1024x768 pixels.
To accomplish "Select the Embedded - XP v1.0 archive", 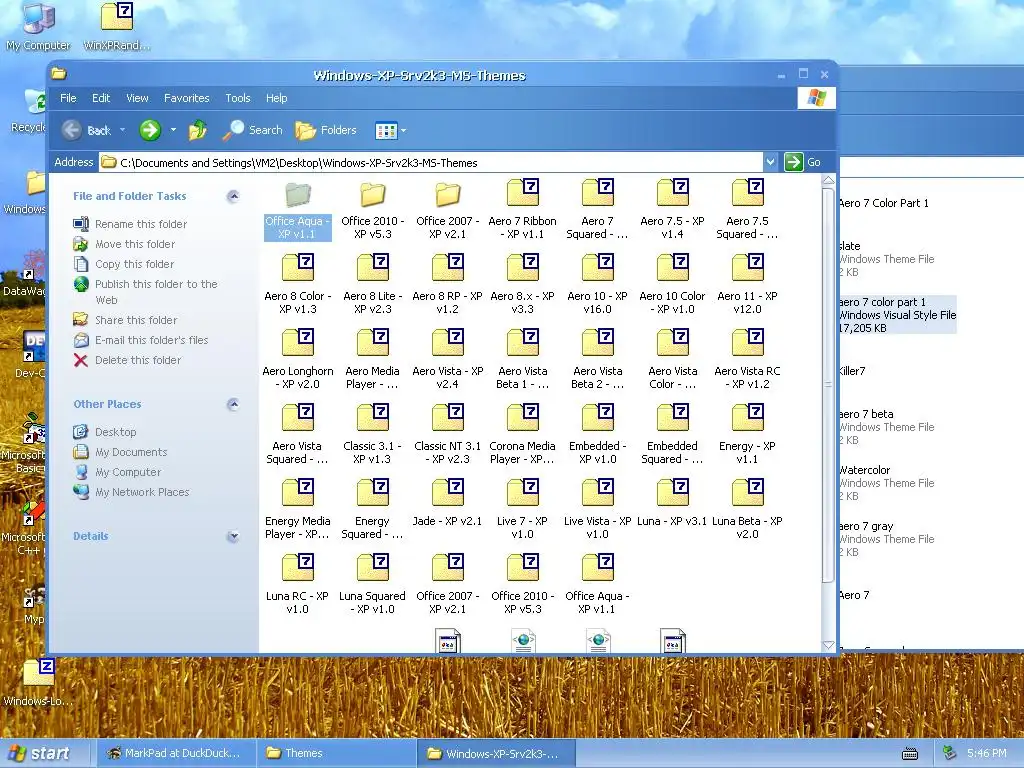I will [x=598, y=434].
